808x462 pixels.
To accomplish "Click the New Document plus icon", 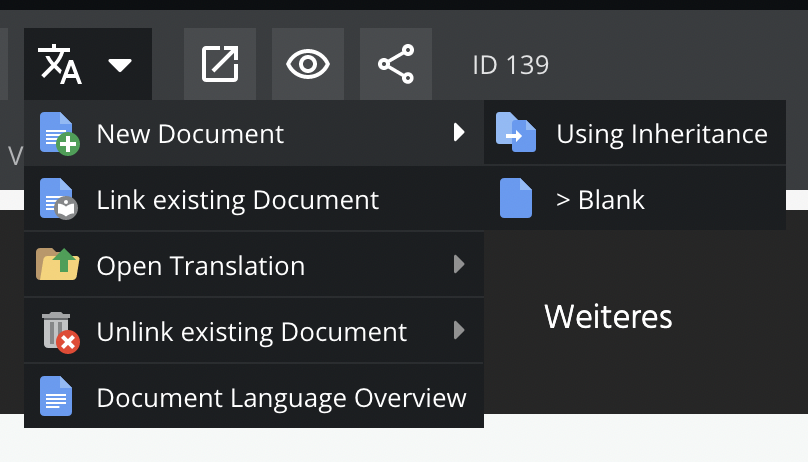I will [x=58, y=133].
